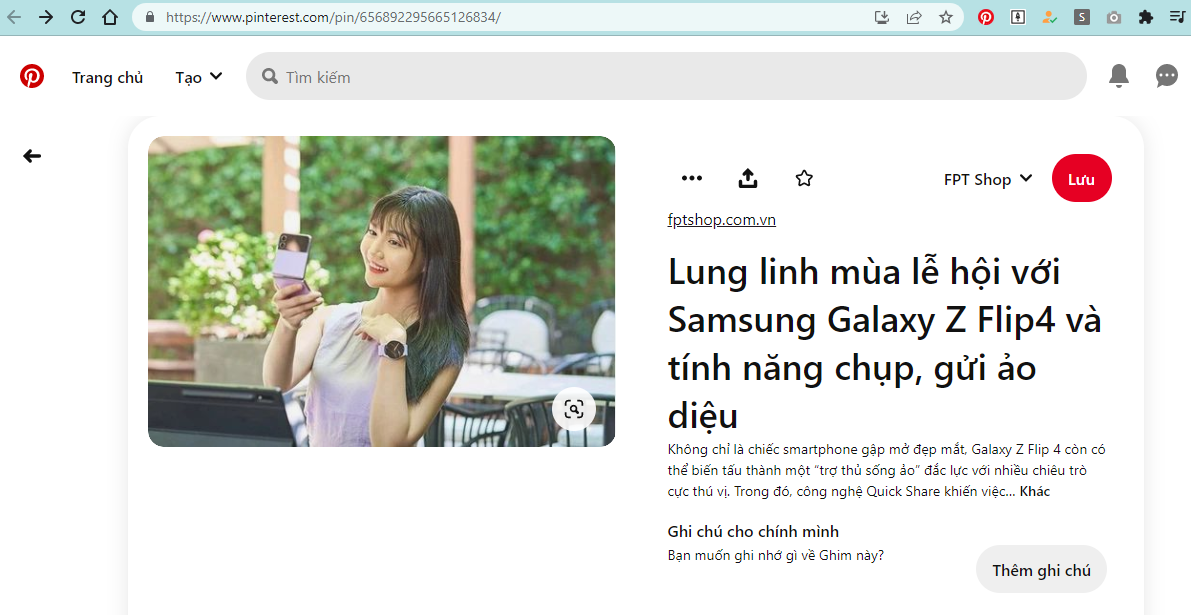Open the Extensions puzzle piece menu
1191x615 pixels.
click(x=1145, y=17)
